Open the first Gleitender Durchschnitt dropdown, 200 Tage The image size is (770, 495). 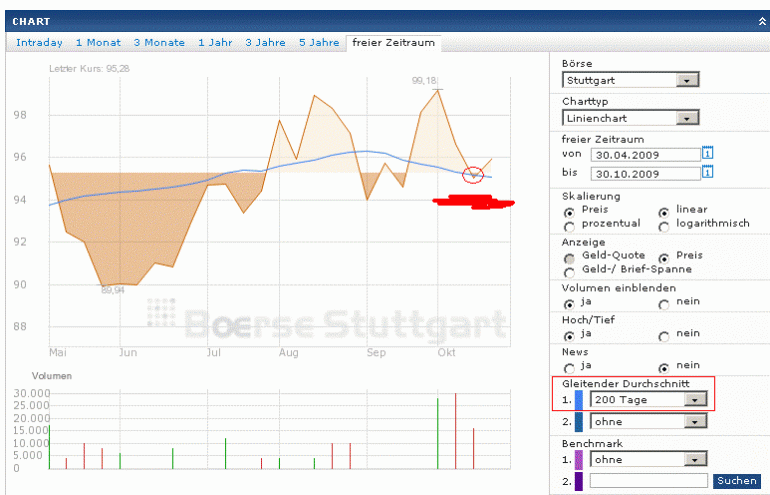click(x=648, y=399)
